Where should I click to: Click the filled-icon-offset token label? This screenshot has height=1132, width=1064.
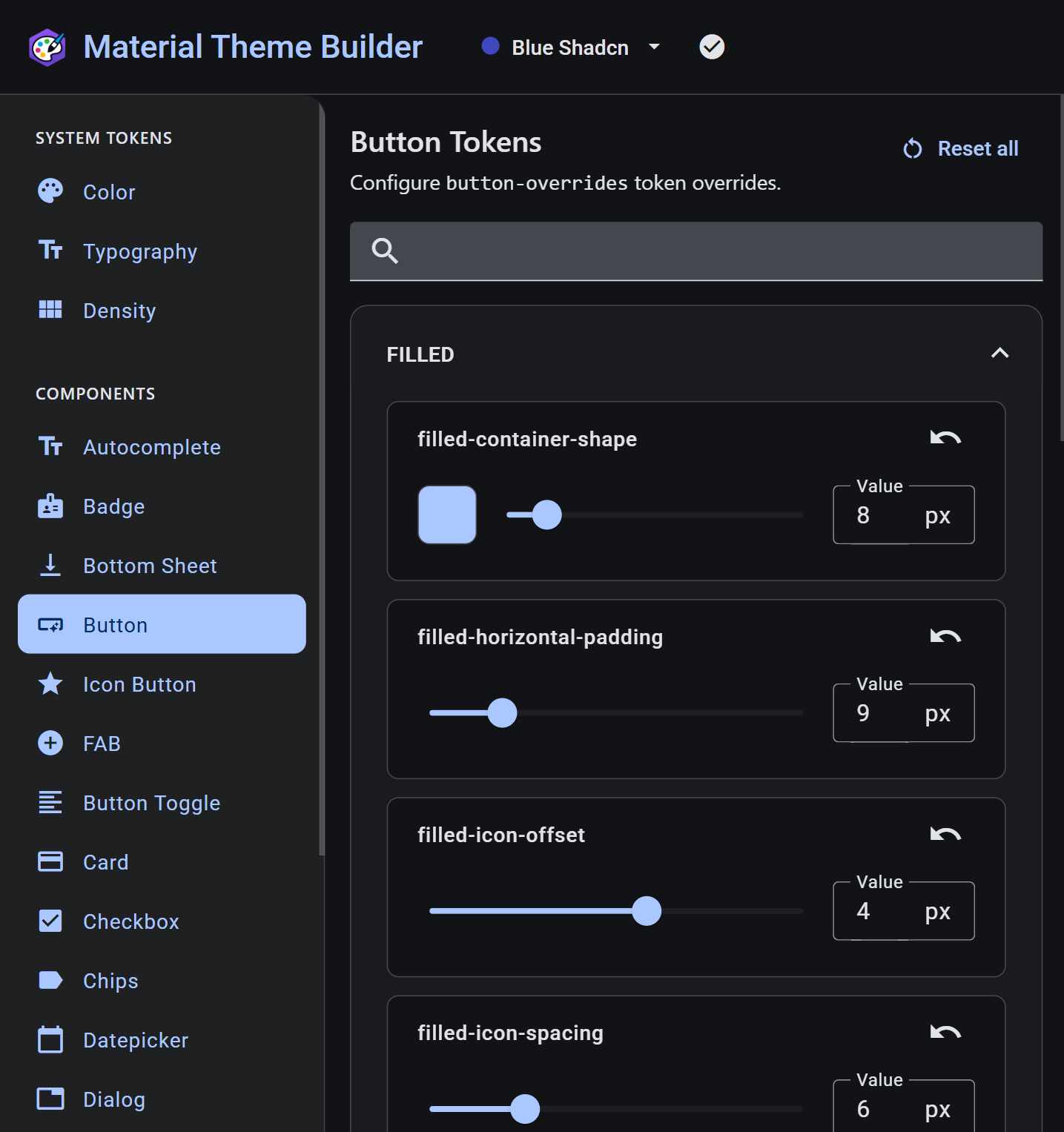pyautogui.click(x=501, y=835)
